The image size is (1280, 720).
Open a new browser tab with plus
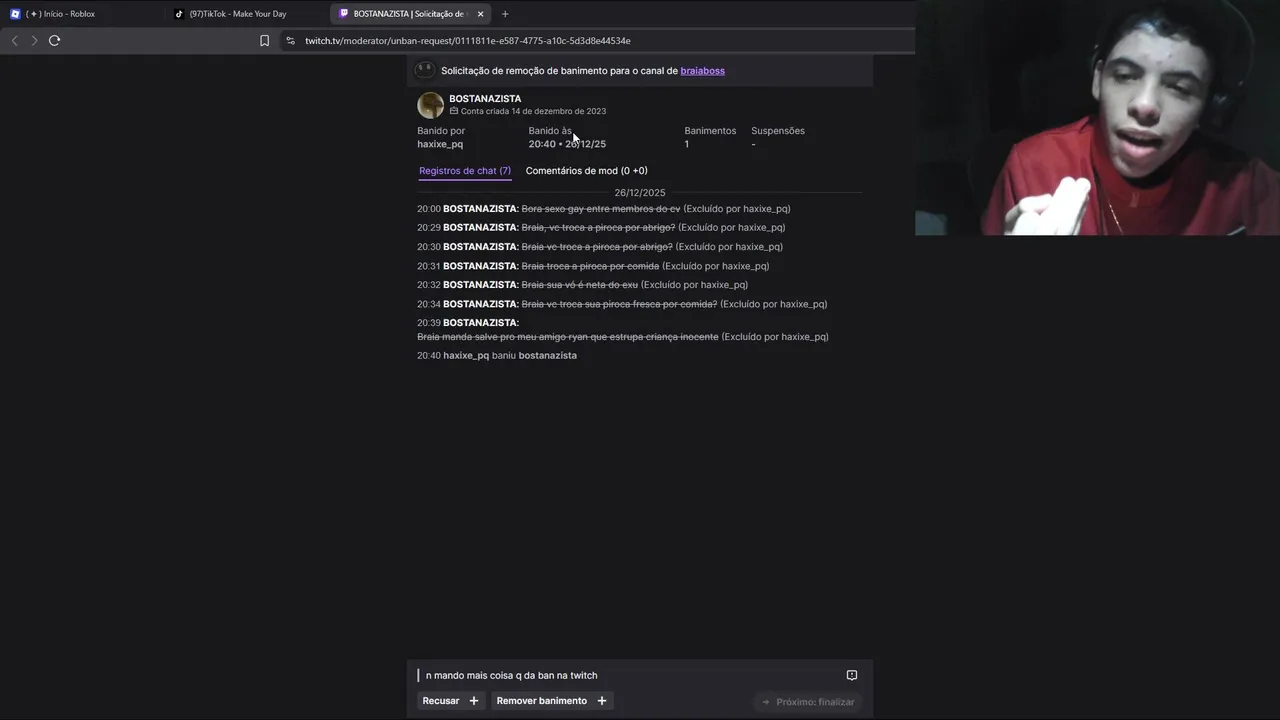505,14
